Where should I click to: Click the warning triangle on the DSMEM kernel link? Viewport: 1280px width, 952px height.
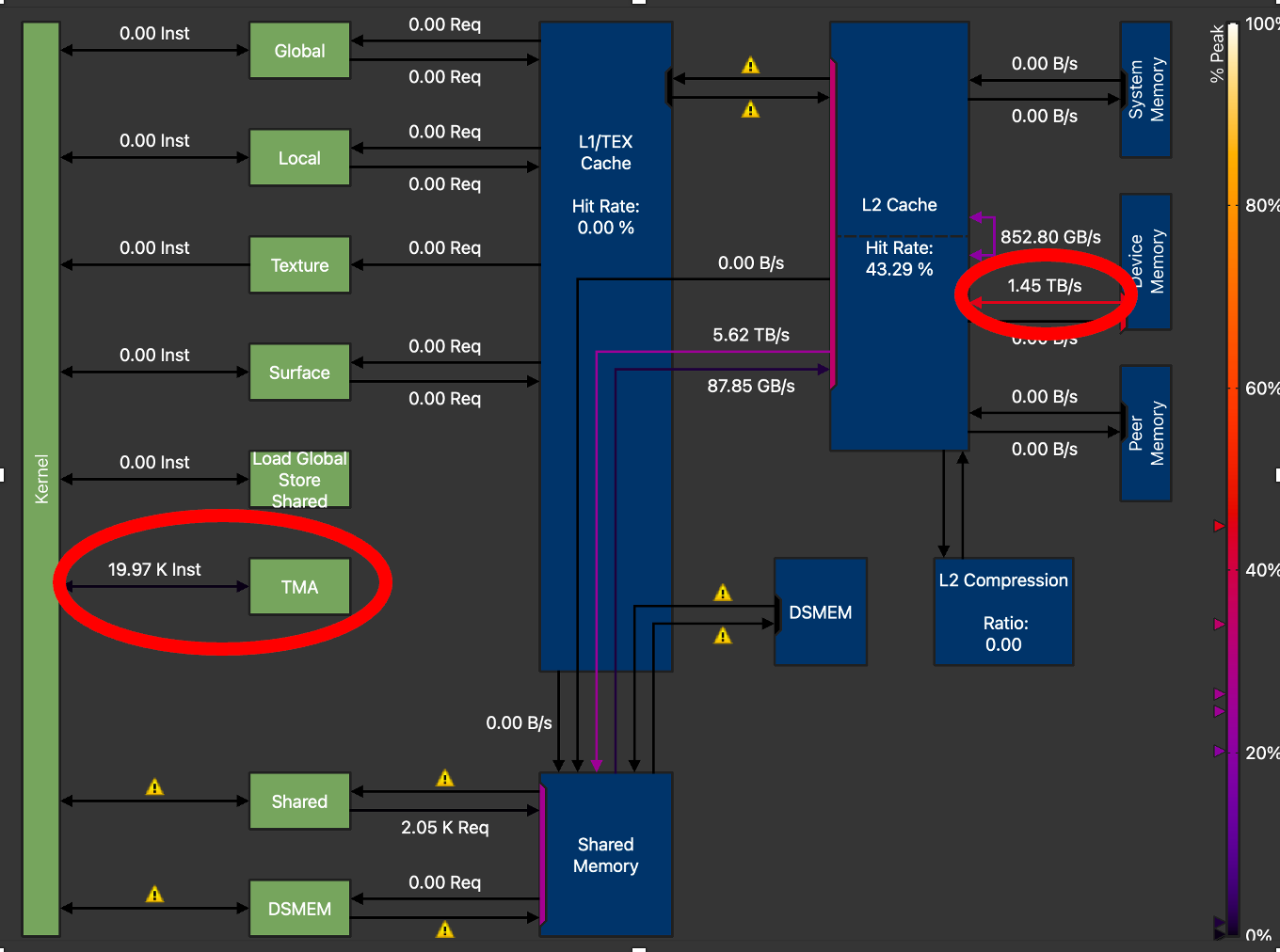point(154,891)
